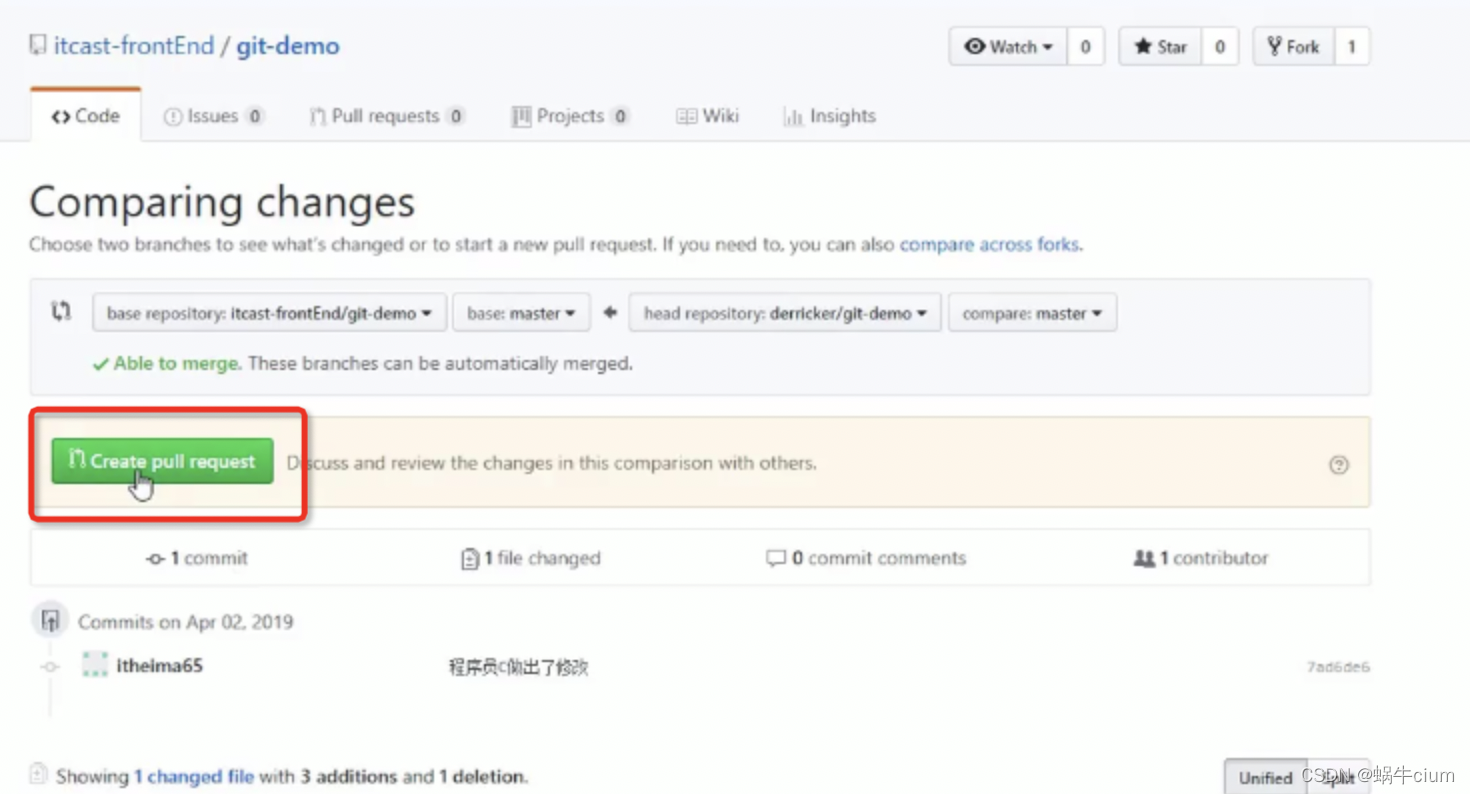Select the 1 commit tab
Image resolution: width=1470 pixels, height=794 pixels.
click(x=197, y=558)
